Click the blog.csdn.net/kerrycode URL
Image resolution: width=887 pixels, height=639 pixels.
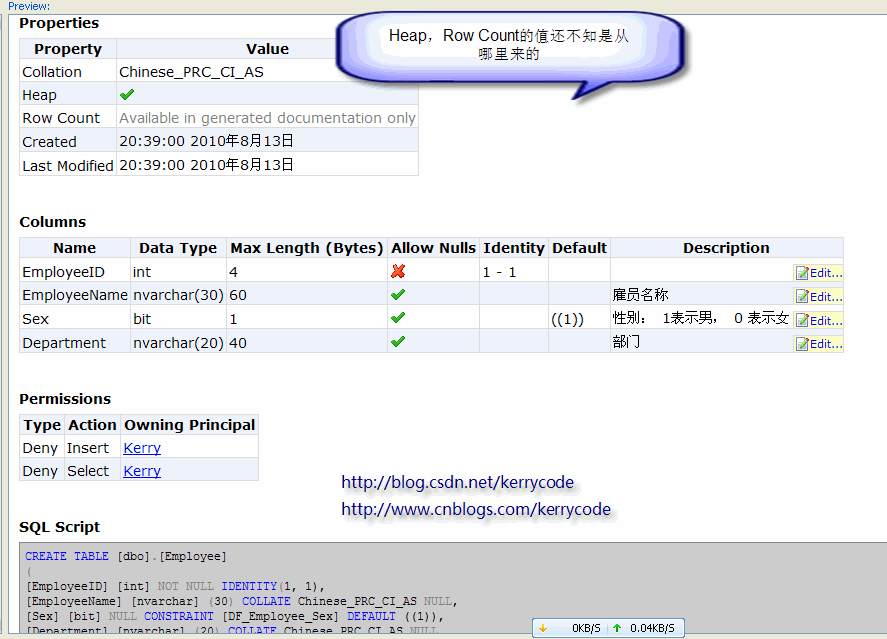(x=457, y=483)
